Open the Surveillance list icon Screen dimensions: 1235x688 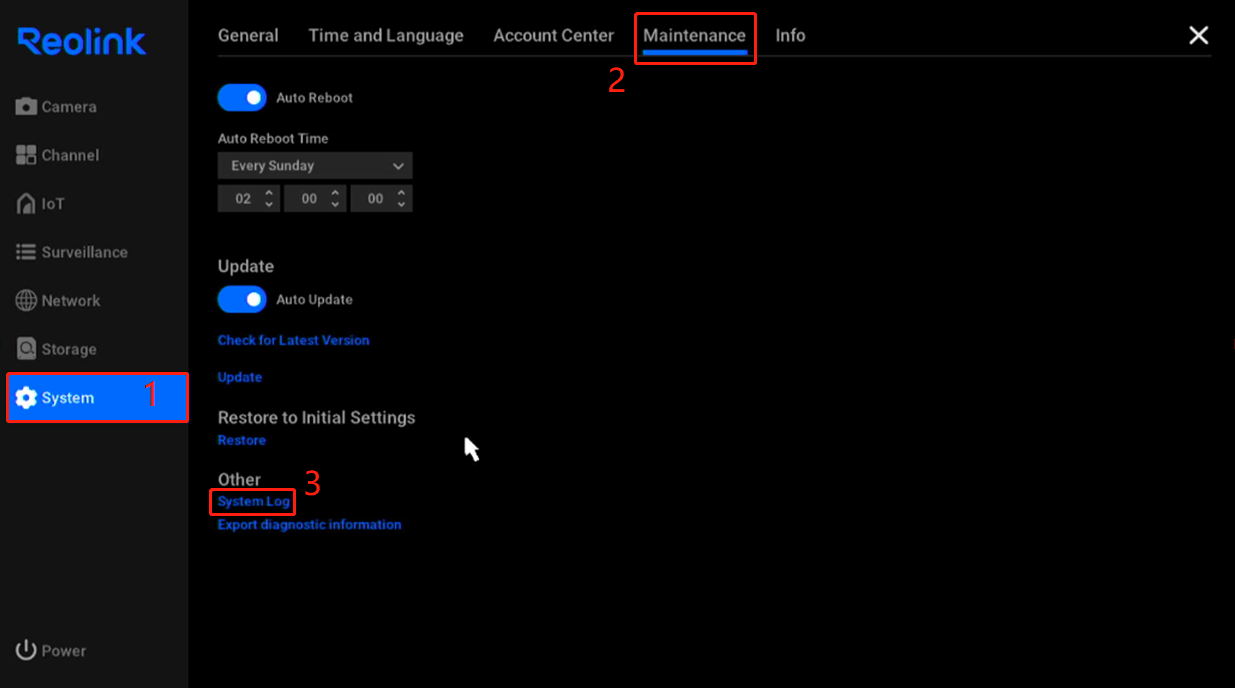26,252
